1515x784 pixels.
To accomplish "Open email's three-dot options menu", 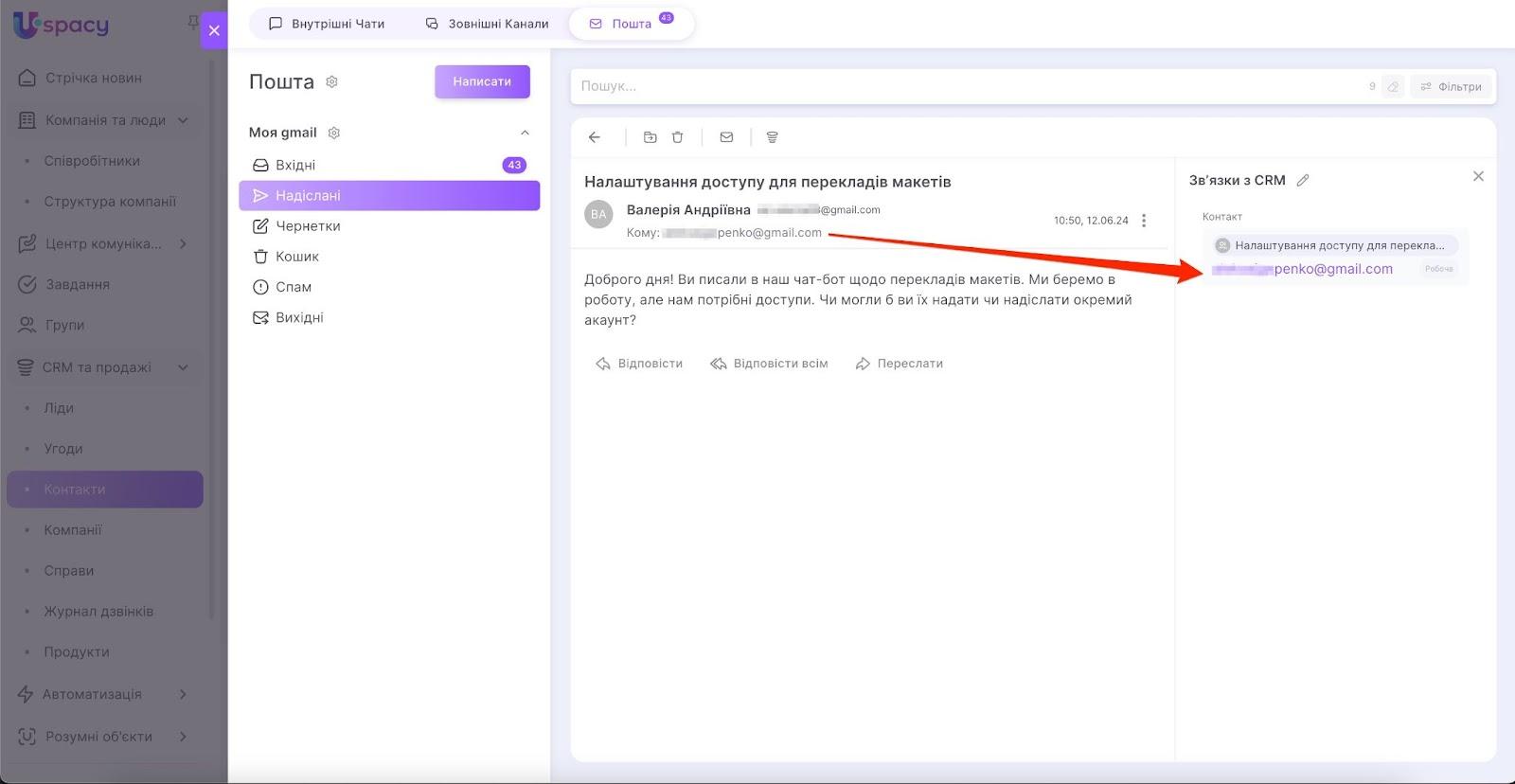I will click(1144, 221).
